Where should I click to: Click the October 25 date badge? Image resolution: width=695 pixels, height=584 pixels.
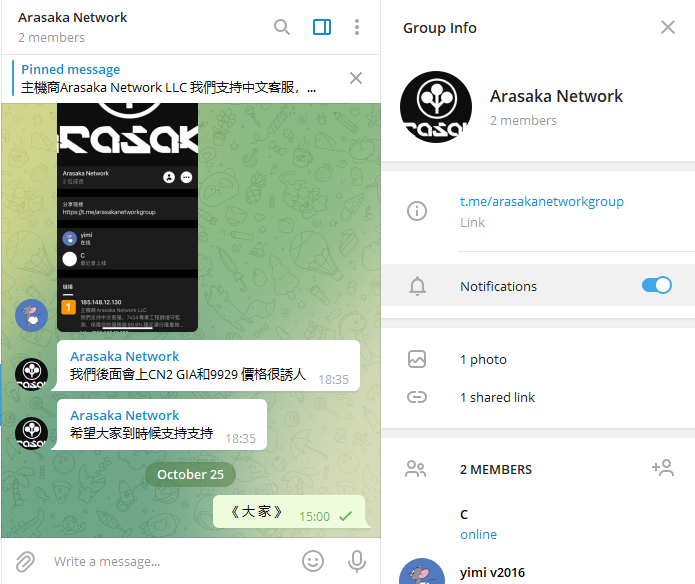point(190,475)
